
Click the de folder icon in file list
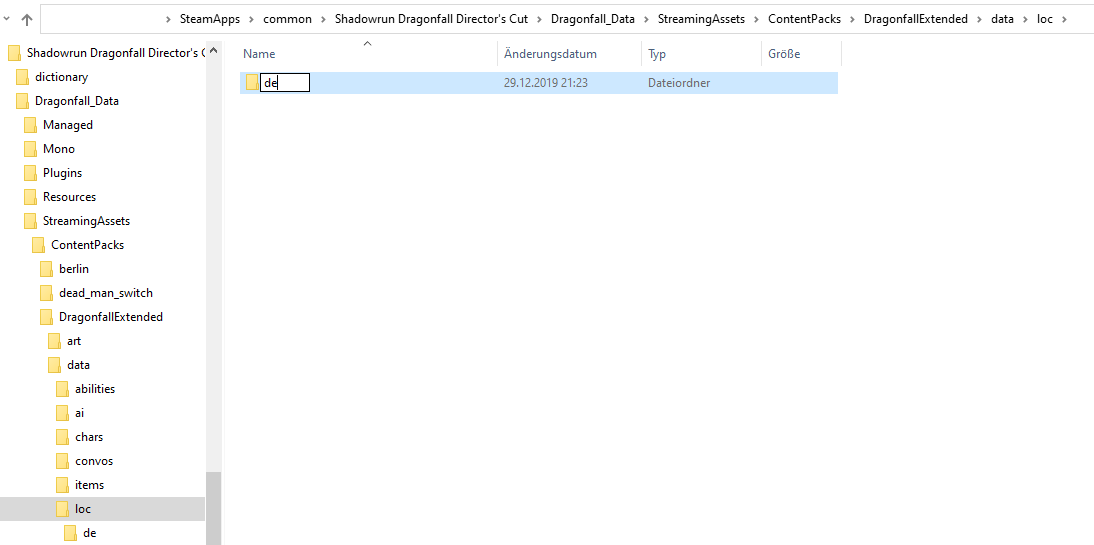coord(252,83)
